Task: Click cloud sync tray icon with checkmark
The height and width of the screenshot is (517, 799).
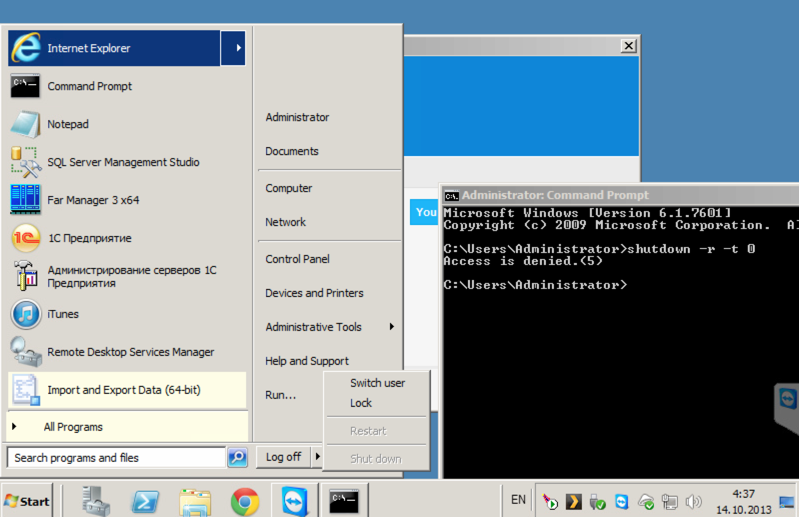Action: [x=646, y=502]
